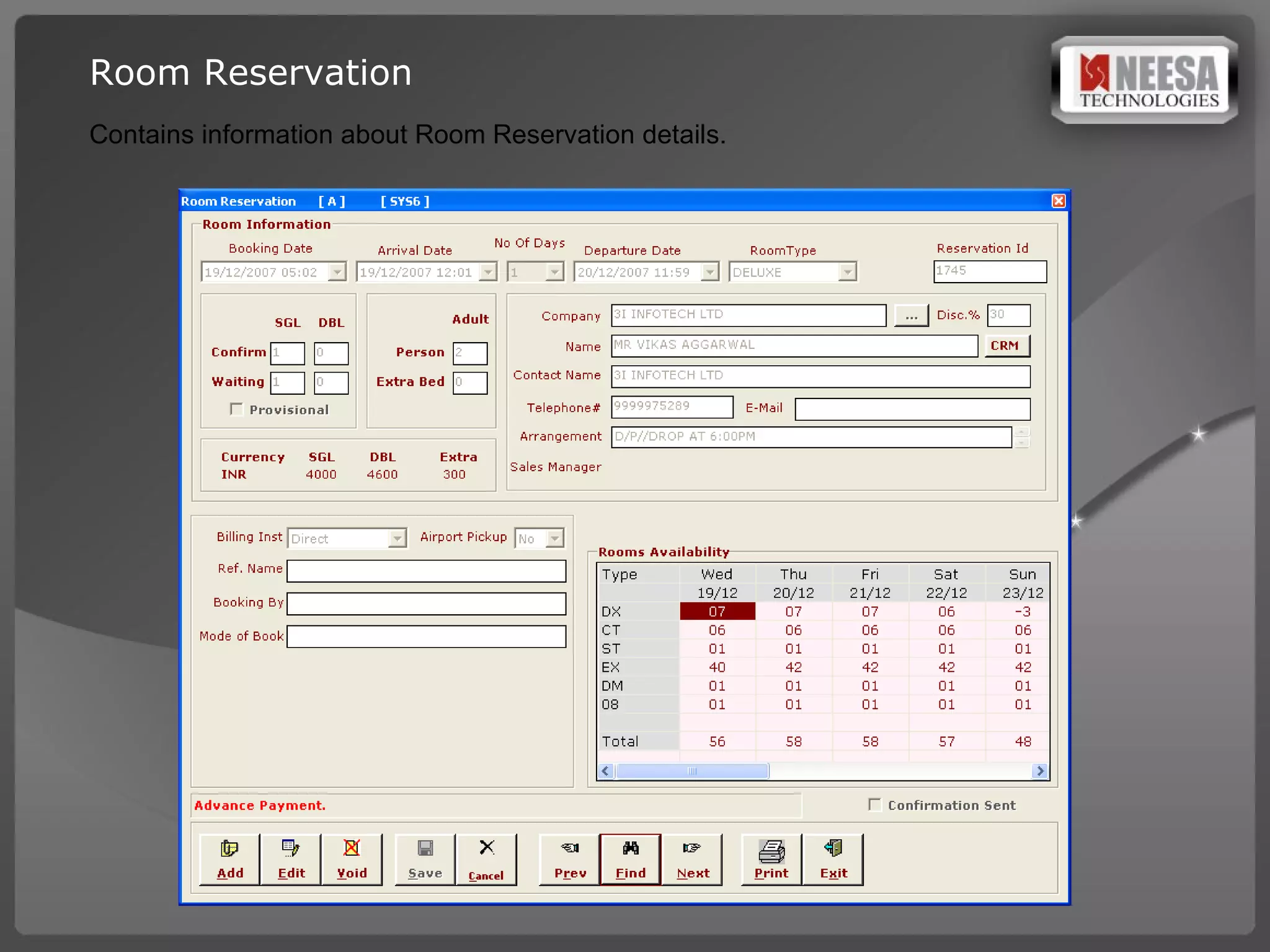Click the Total value 56 for Wed
The image size is (1270, 952).
717,741
